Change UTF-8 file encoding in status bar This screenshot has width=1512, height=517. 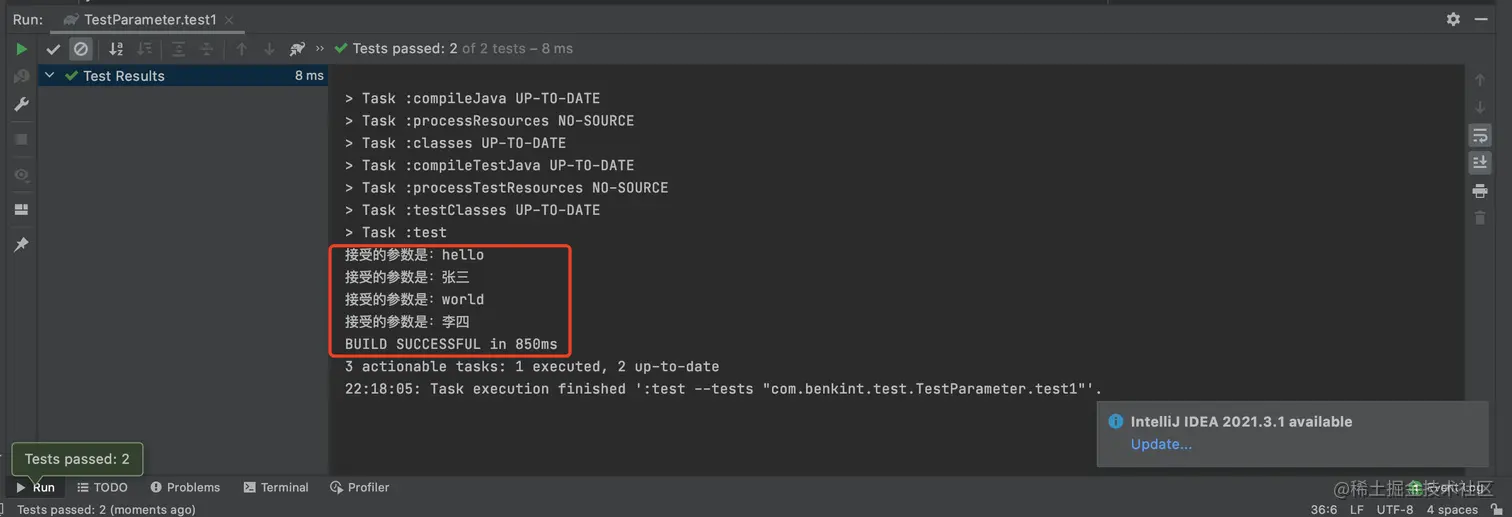[1395, 509]
